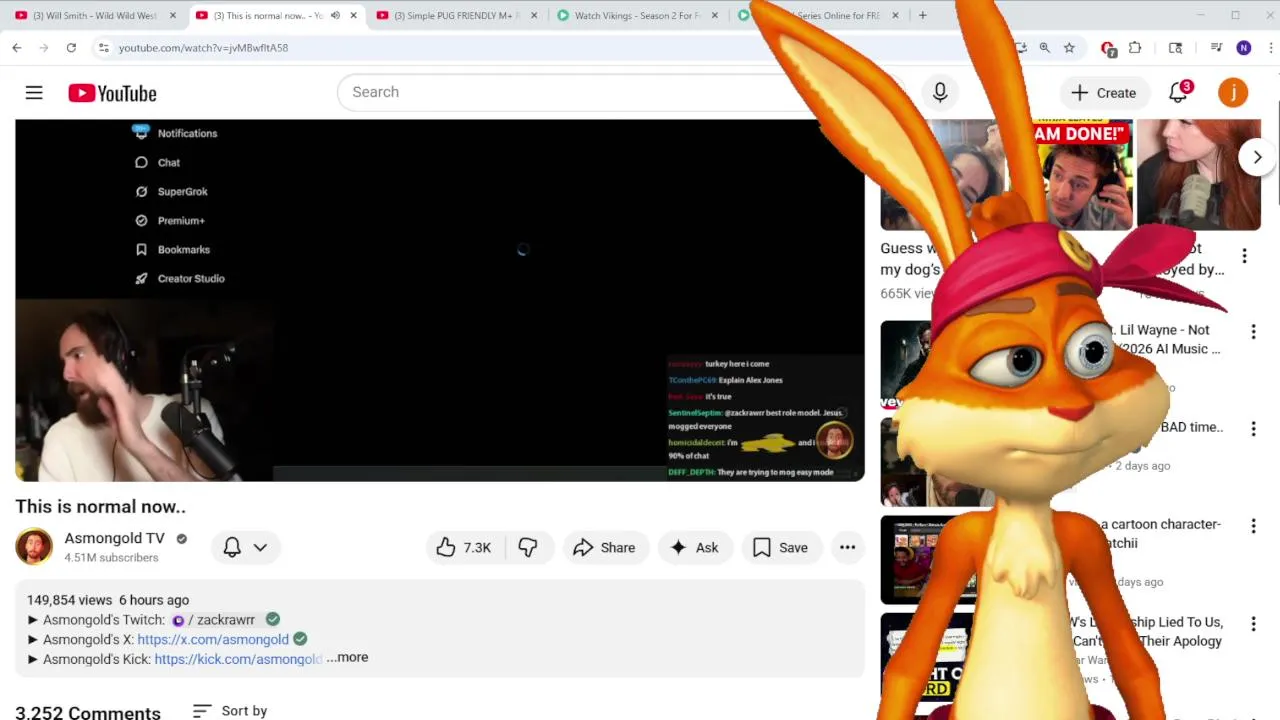Close the Simple PUG FRIENDLY tab
1280x720 pixels.
tap(534, 15)
